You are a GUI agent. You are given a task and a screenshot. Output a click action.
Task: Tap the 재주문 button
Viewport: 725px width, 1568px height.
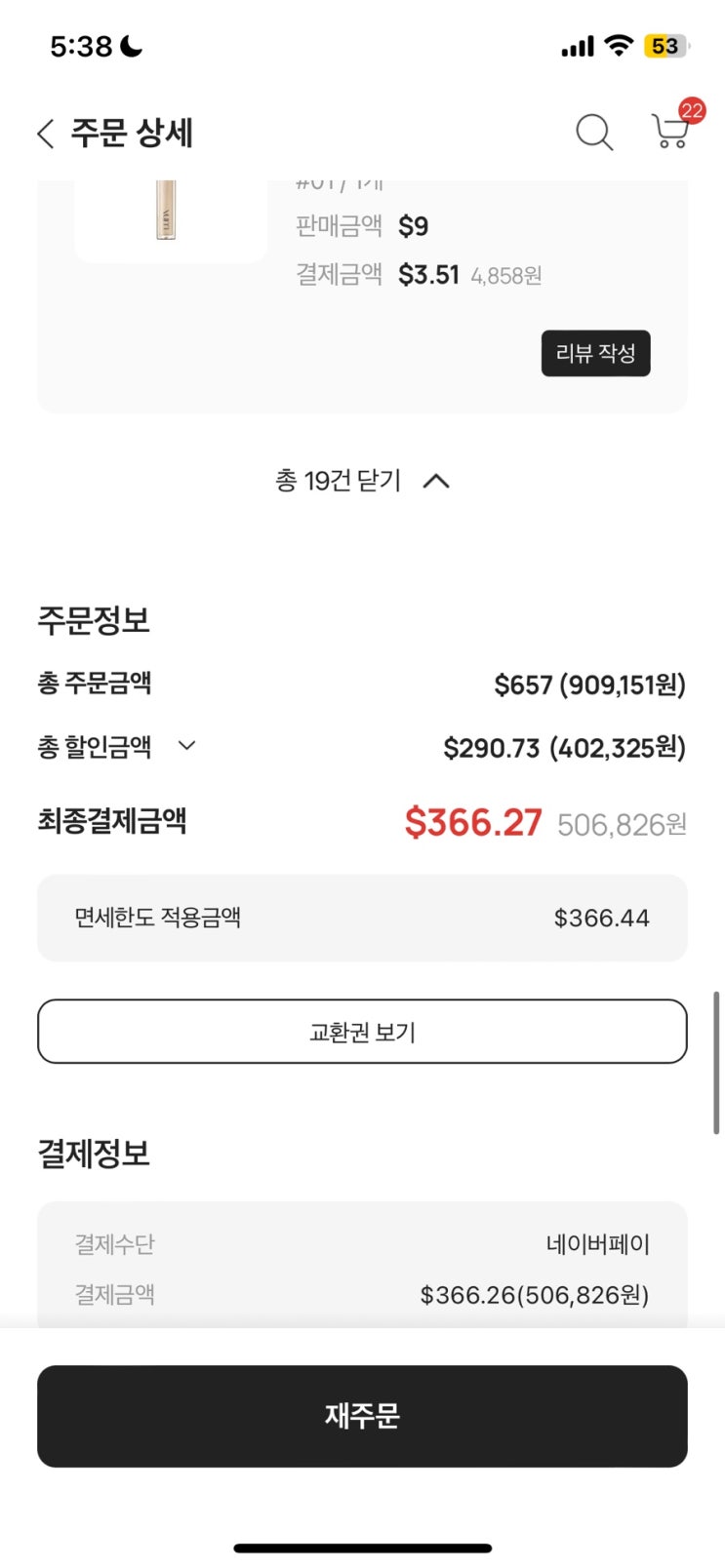pos(362,1416)
